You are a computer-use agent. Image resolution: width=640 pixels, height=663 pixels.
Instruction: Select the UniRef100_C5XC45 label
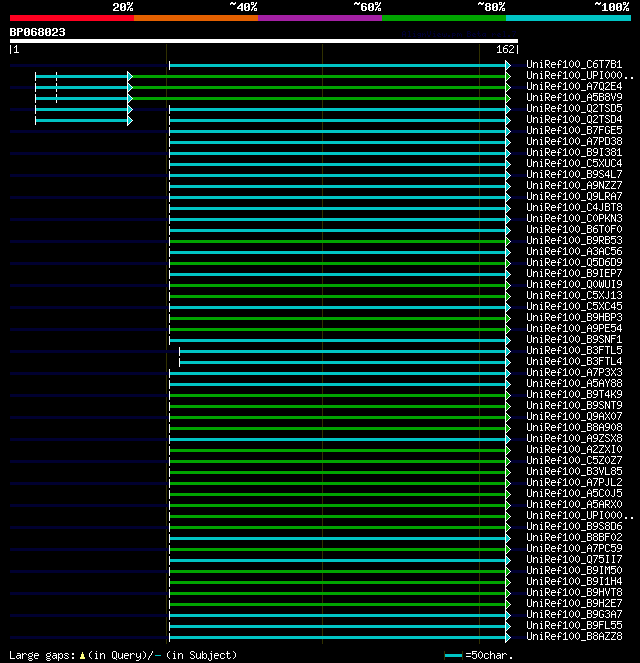(x=574, y=307)
